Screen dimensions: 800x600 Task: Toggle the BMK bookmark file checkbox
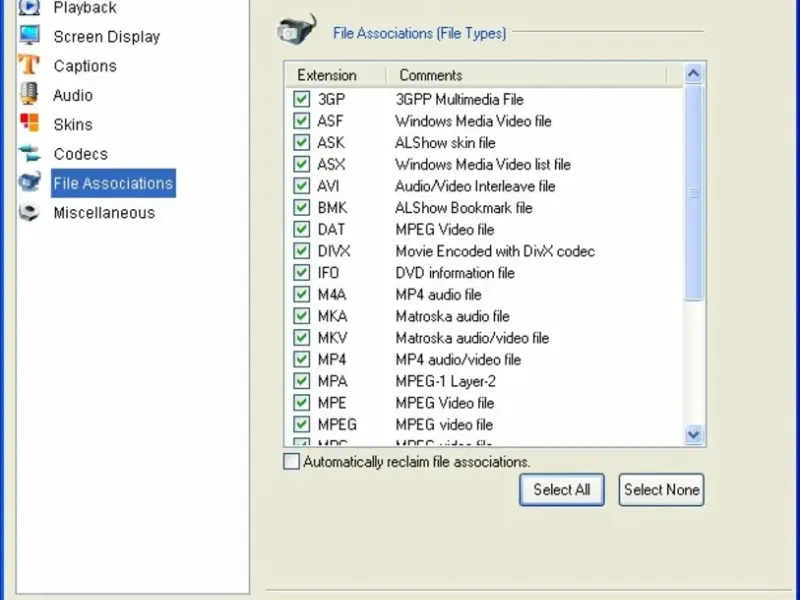point(302,208)
